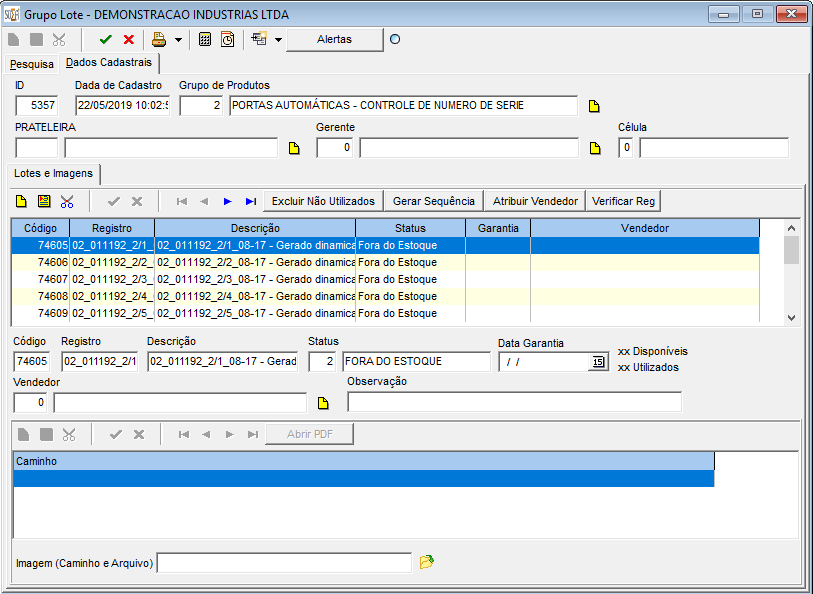The image size is (813, 594).
Task: Click the blue scissors icon in the lots toolbar
Action: [x=67, y=202]
